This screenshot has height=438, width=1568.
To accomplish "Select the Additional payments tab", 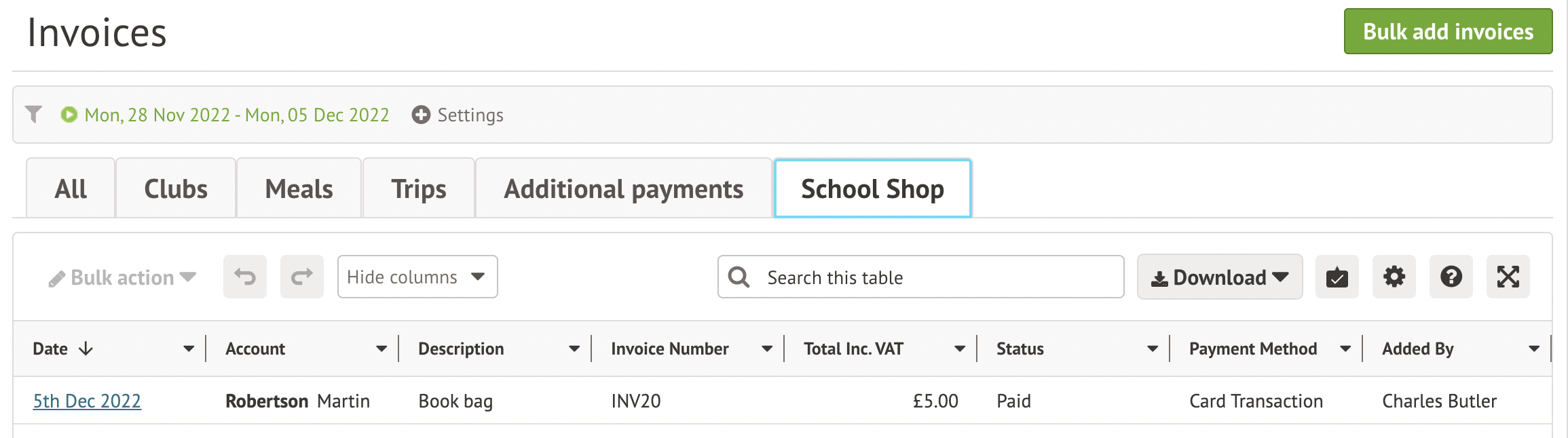I will 623,188.
